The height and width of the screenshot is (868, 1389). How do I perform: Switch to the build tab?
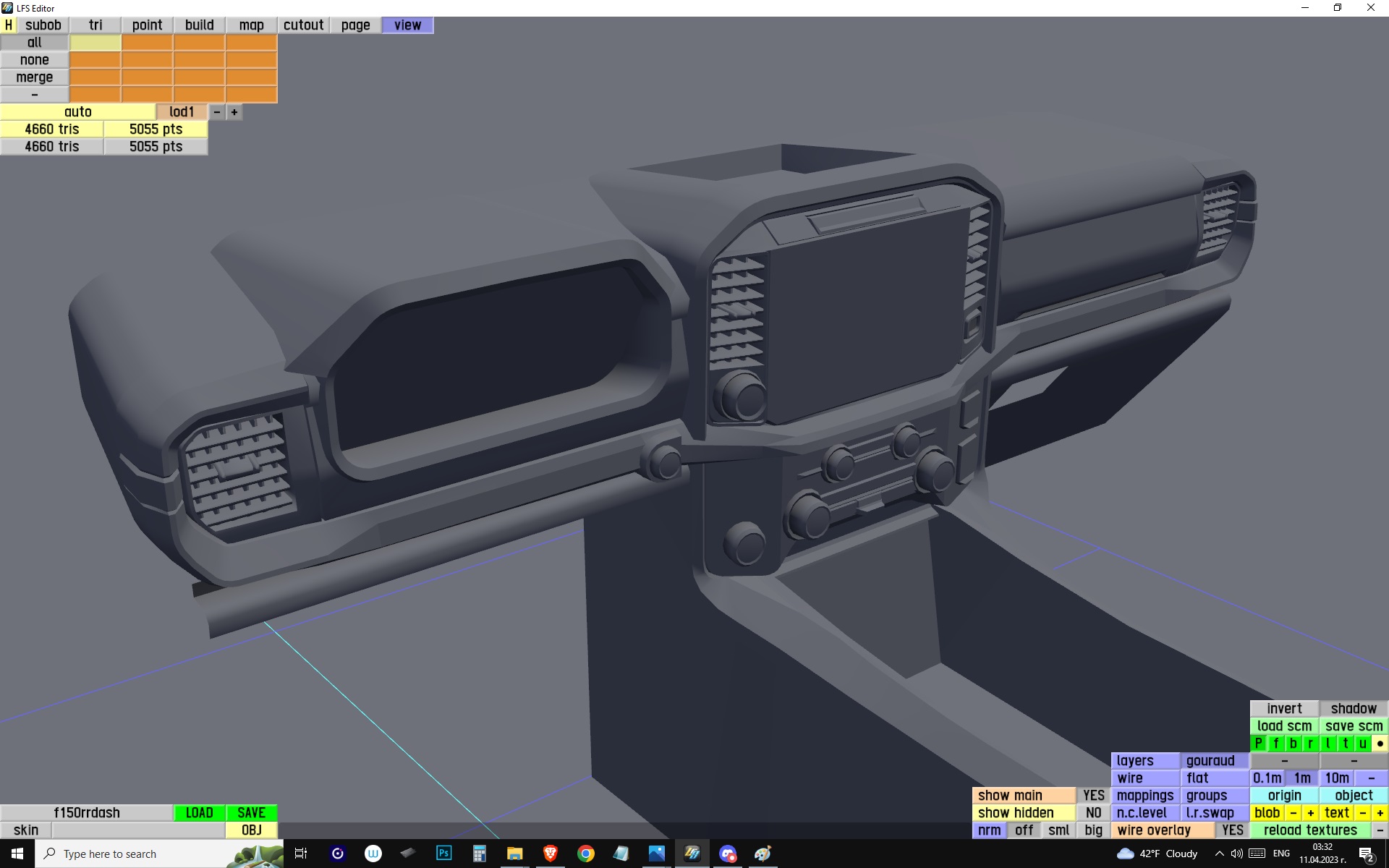tap(199, 25)
